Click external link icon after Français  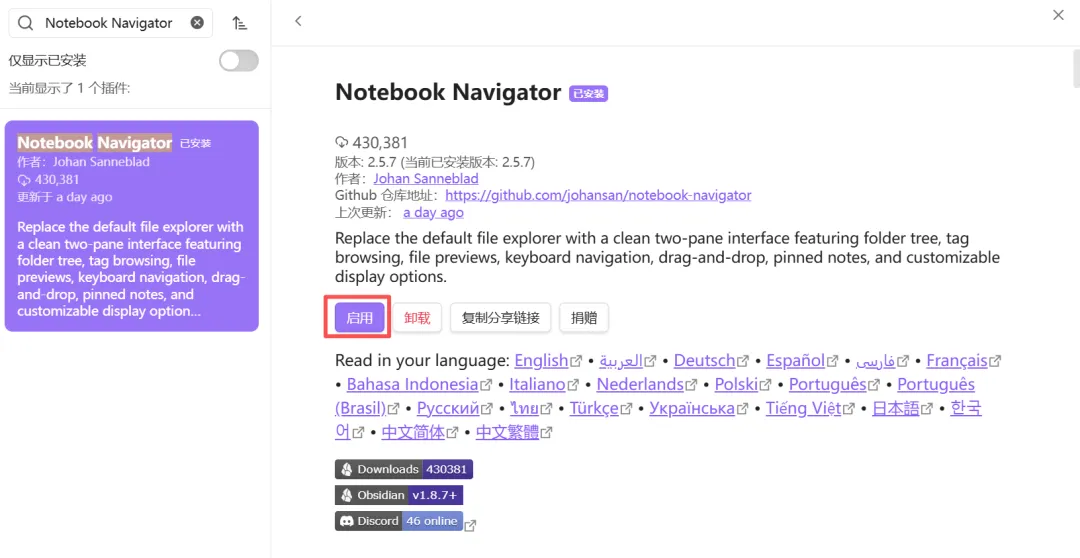[994, 361]
